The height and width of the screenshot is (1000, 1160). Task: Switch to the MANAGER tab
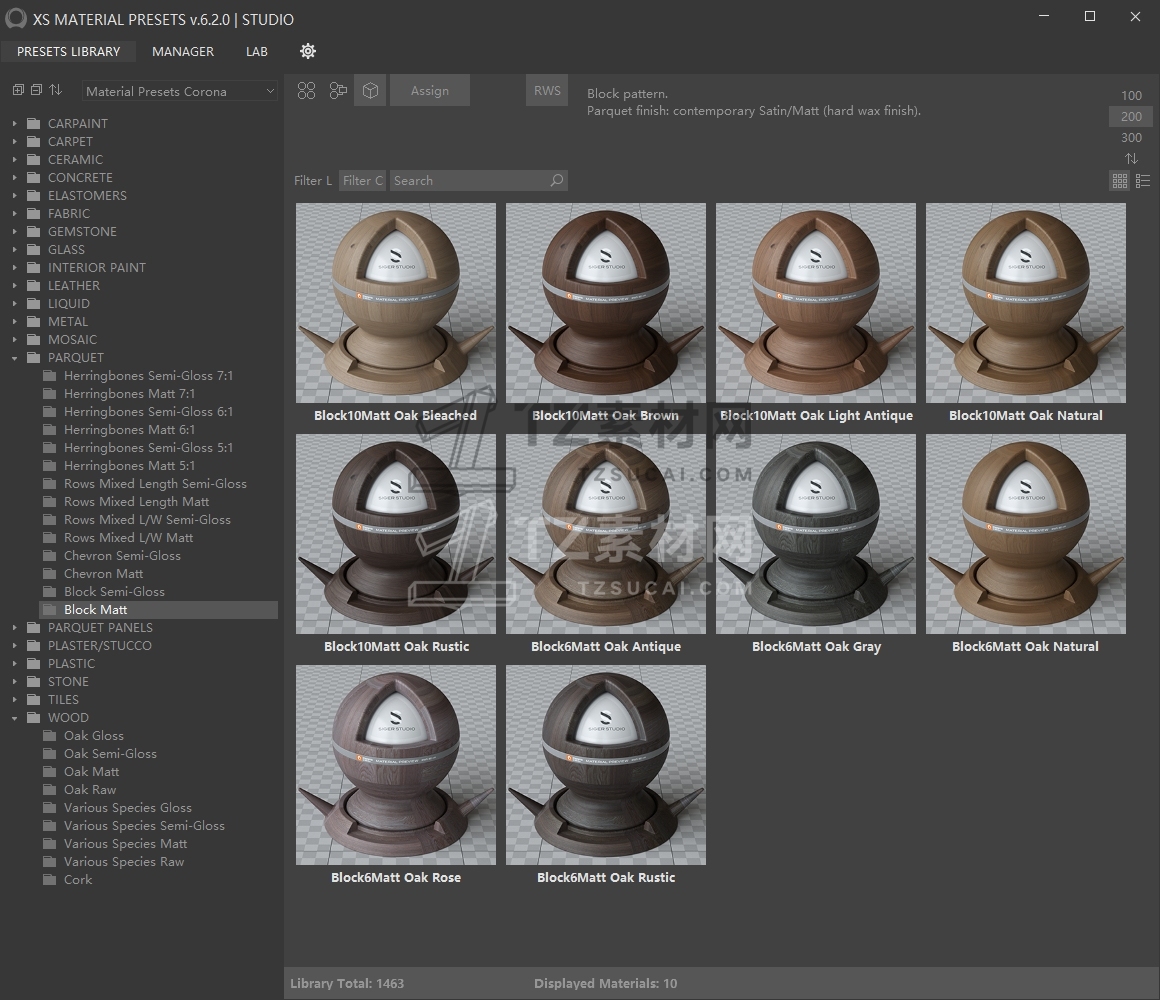[x=183, y=51]
